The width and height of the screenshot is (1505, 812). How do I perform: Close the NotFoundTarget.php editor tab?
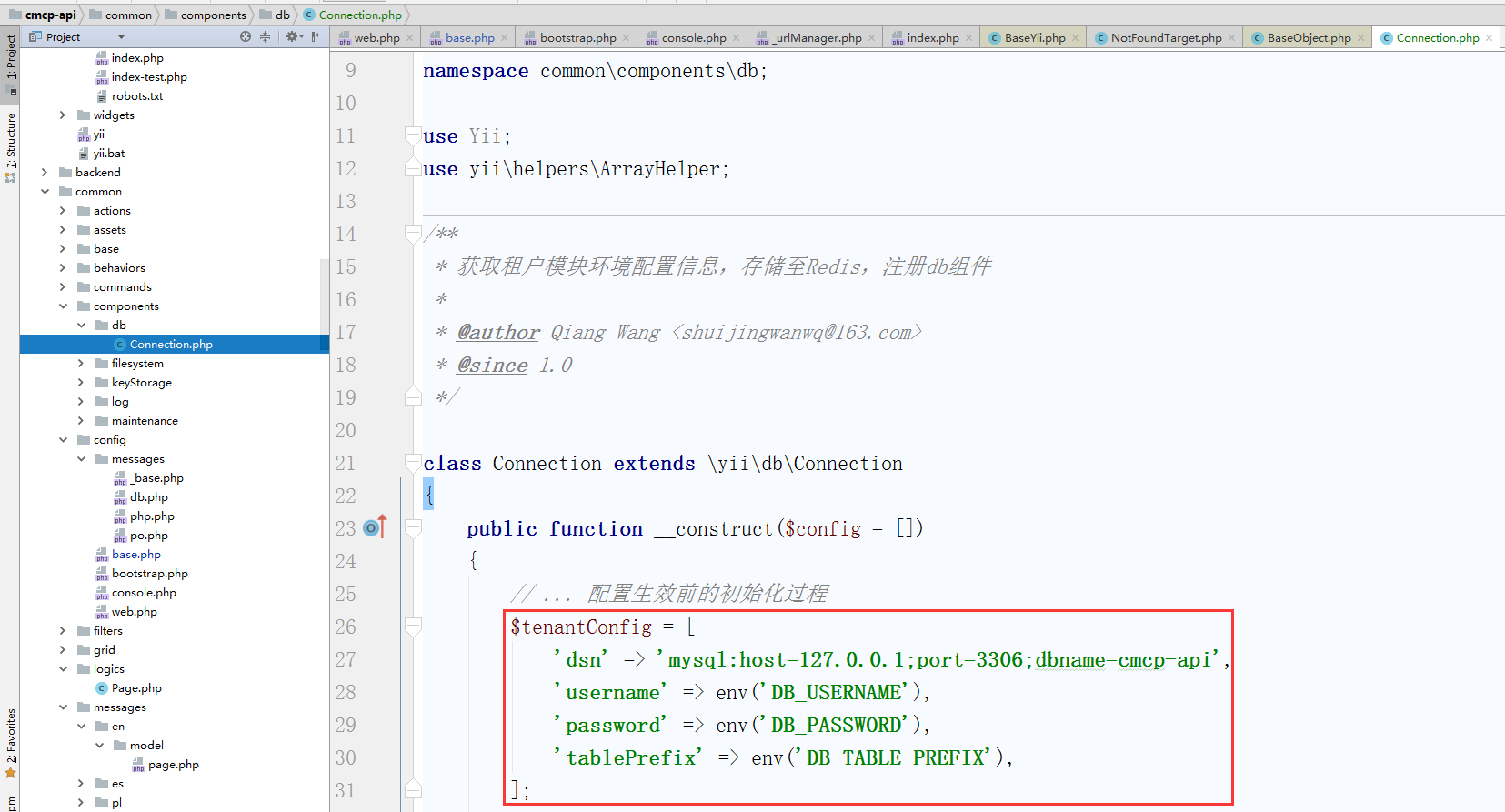pyautogui.click(x=1231, y=38)
